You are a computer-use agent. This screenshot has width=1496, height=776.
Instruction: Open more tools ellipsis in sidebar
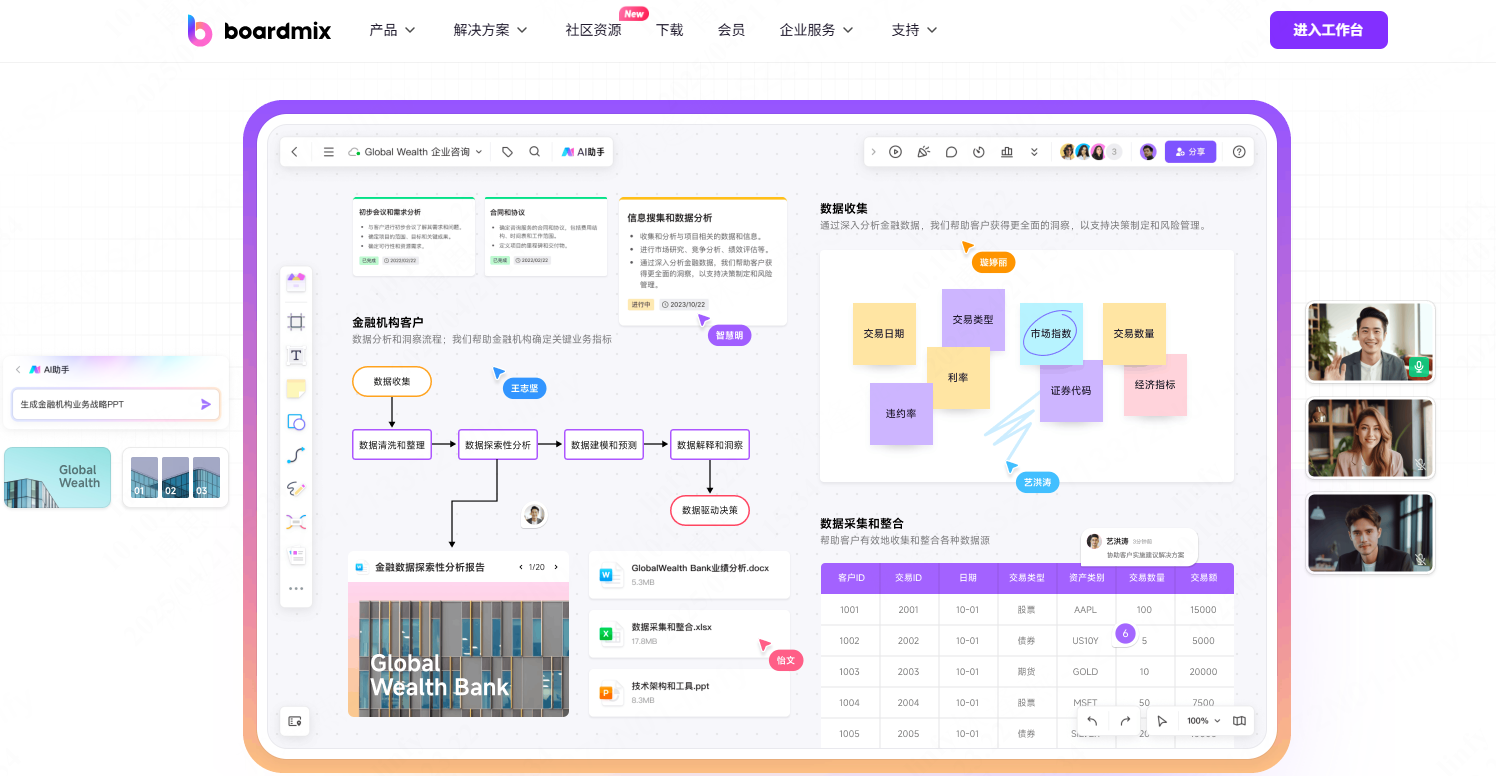296,588
